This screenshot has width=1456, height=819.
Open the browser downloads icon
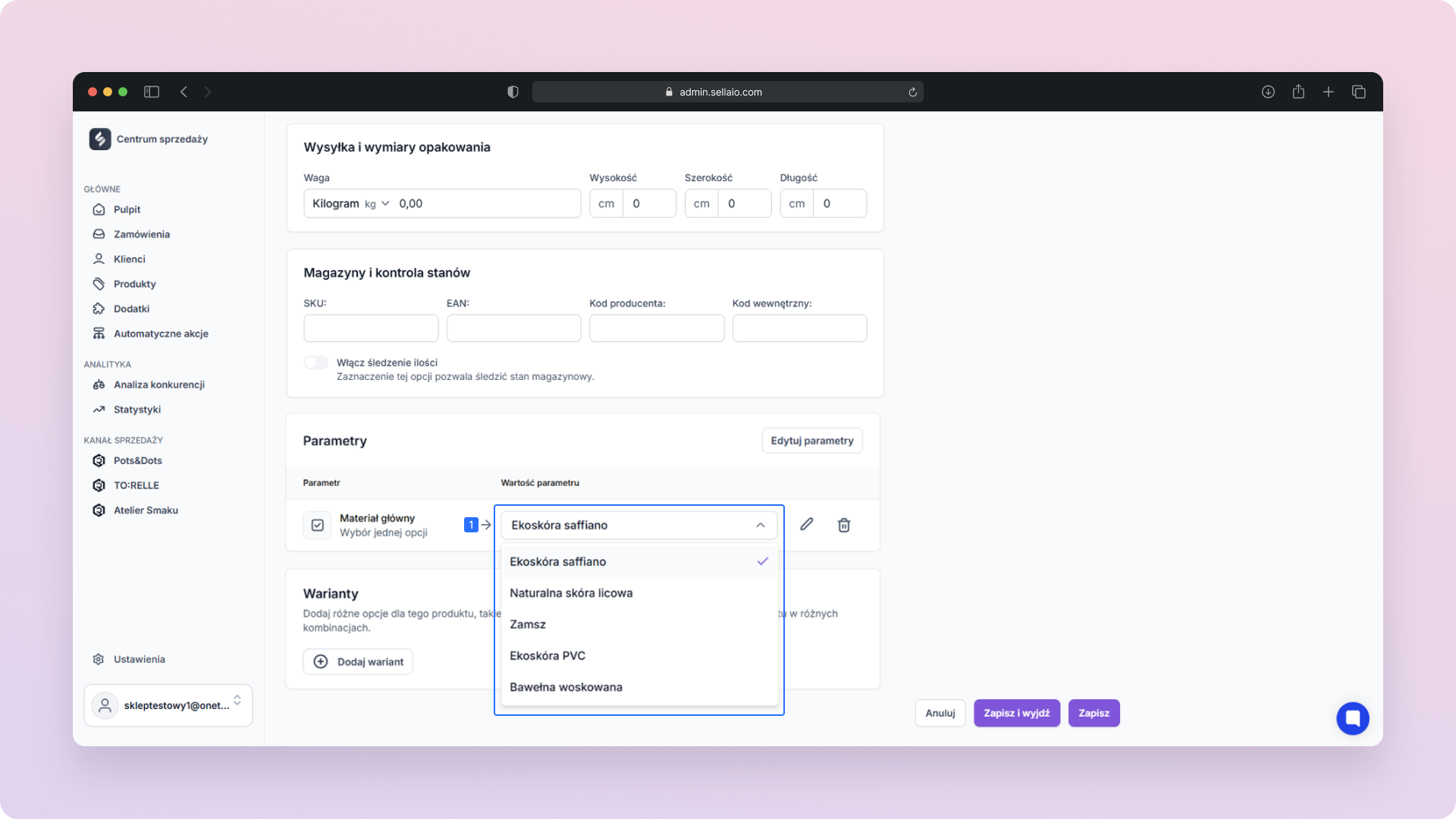click(1268, 92)
